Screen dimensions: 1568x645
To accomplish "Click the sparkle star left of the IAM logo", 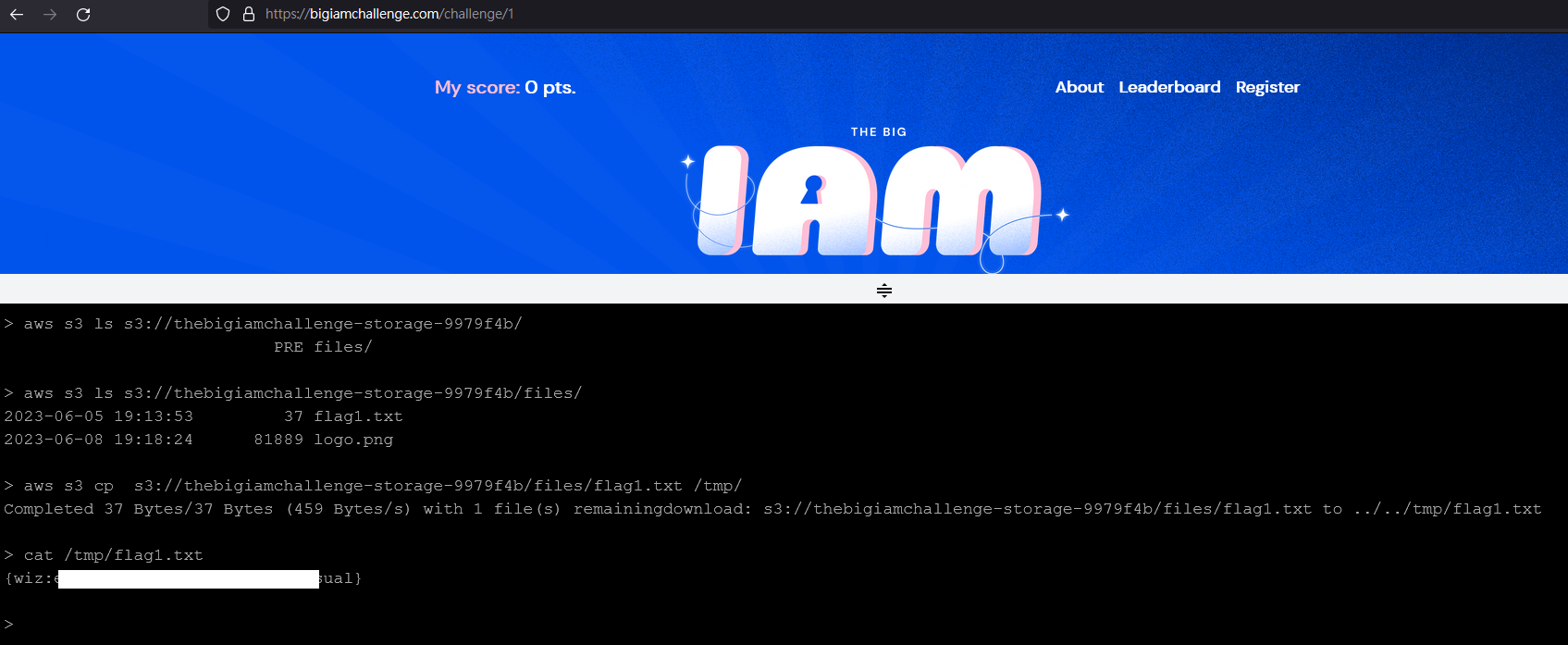I will click(688, 161).
